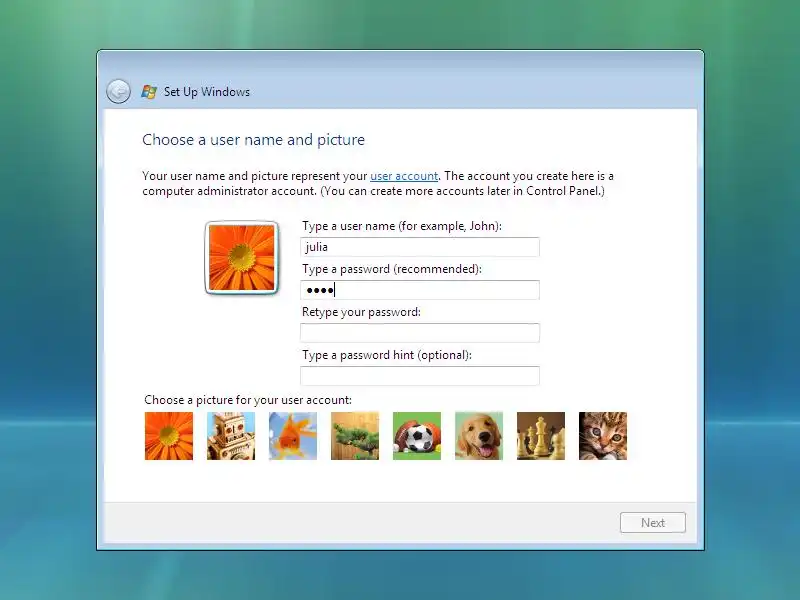Click the label Type a user name (for example, John):
800x600 pixels.
(402, 226)
